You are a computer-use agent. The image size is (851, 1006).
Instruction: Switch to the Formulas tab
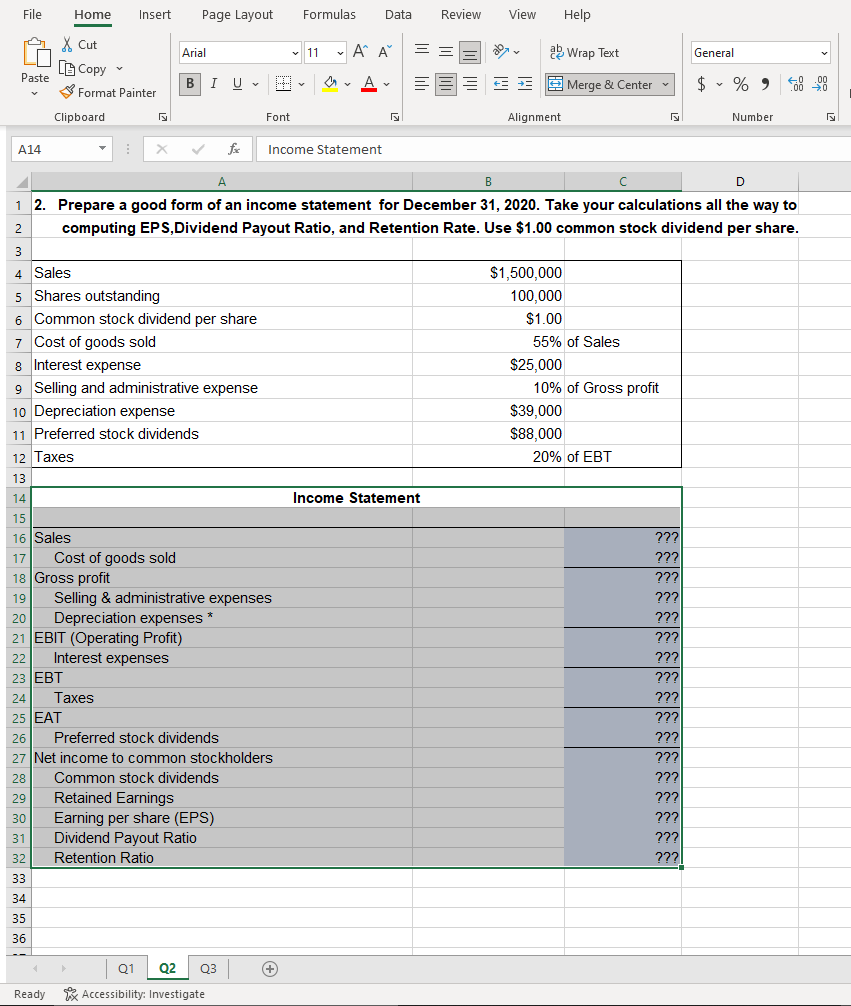(x=329, y=14)
